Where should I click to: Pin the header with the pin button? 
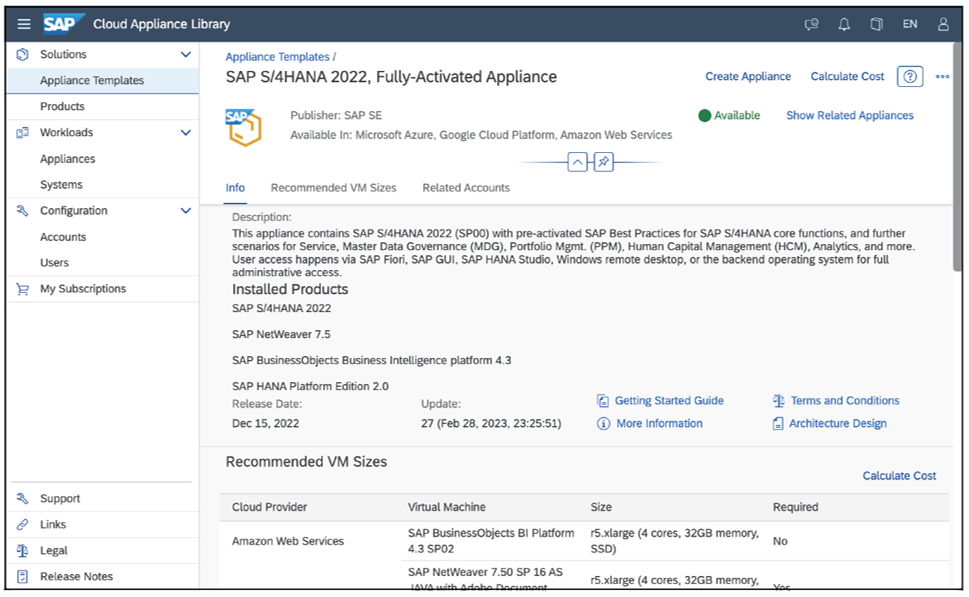click(603, 162)
